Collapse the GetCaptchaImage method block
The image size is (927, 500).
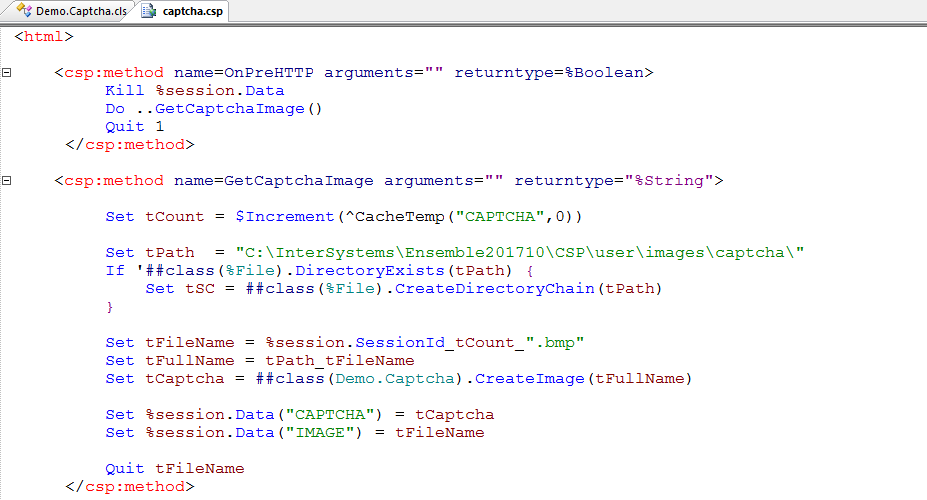tap(8, 181)
